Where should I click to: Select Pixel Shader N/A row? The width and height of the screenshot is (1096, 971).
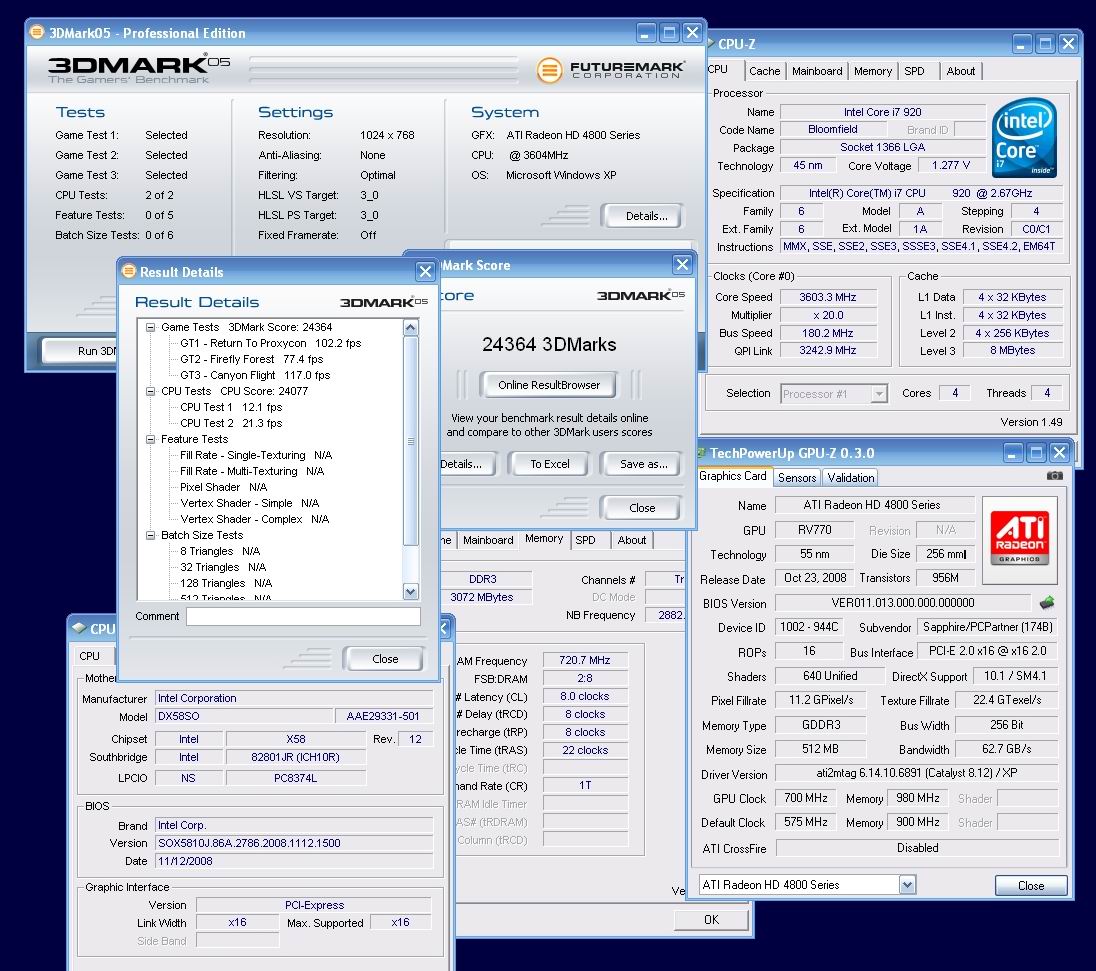224,487
